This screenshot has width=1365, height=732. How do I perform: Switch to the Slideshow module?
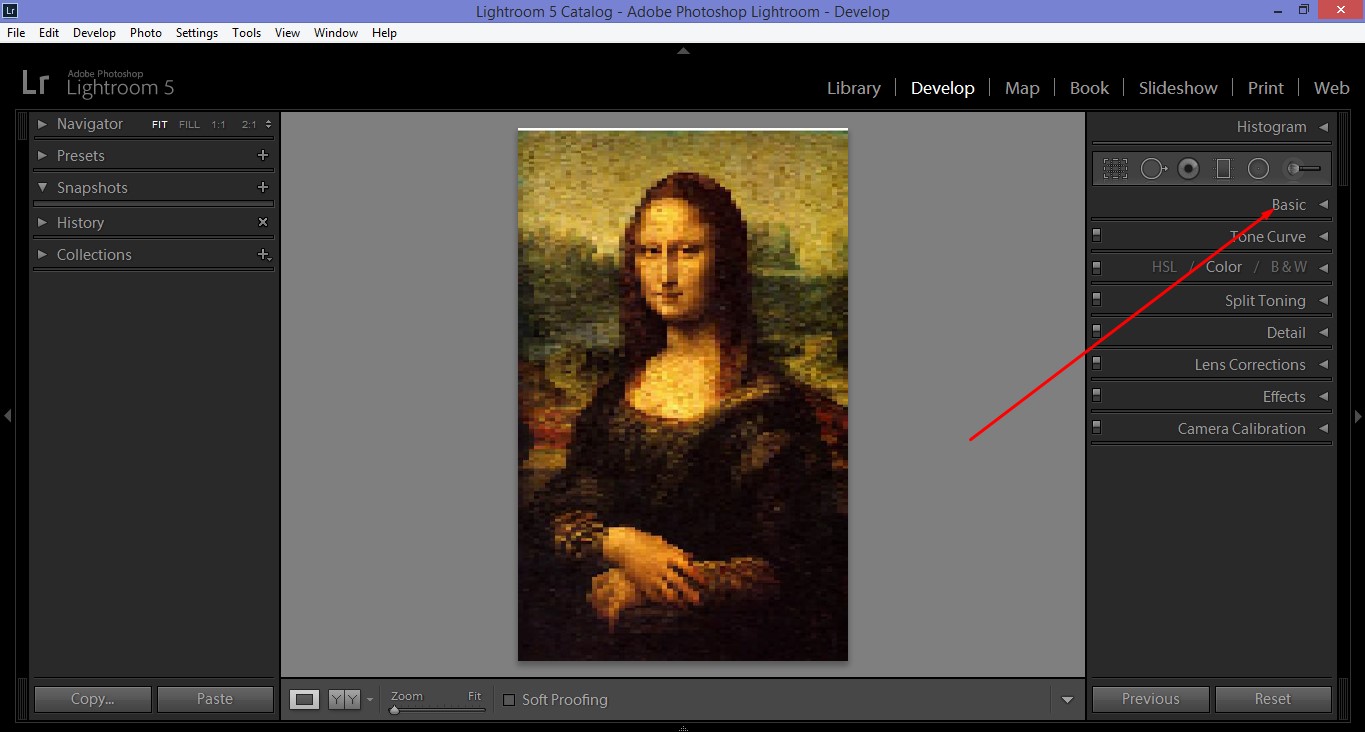coord(1178,88)
